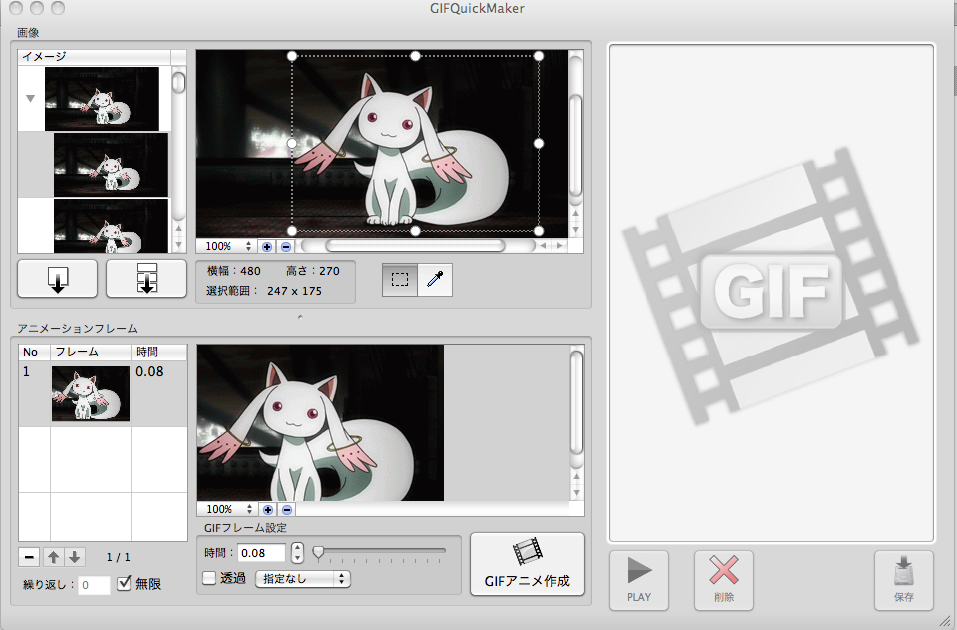Save the GIF with 保存 button
The image size is (957, 630).
coord(904,580)
